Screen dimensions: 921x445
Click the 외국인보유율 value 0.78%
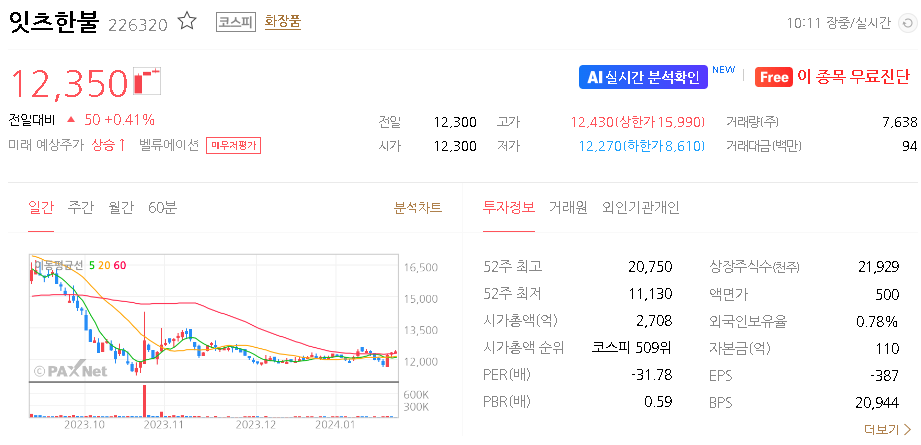(x=879, y=321)
